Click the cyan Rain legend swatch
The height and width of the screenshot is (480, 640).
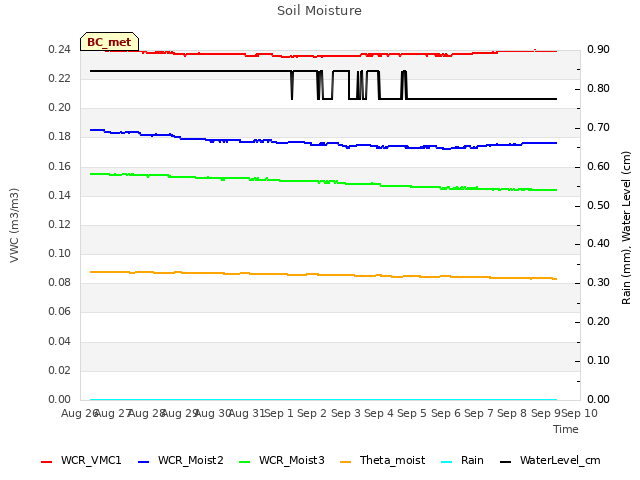(447, 462)
